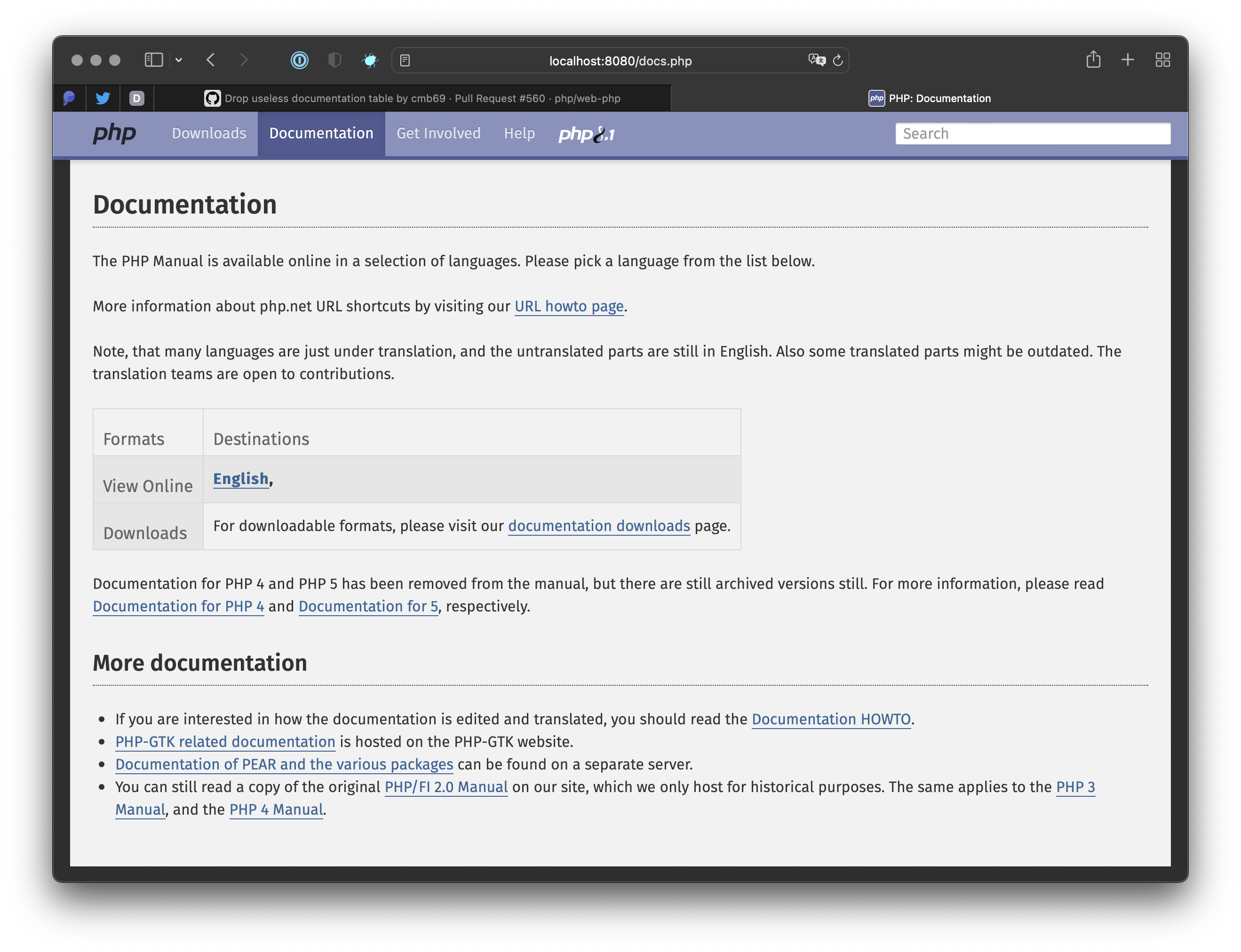Open the bug extension icon in toolbar
1241x952 pixels.
370,60
